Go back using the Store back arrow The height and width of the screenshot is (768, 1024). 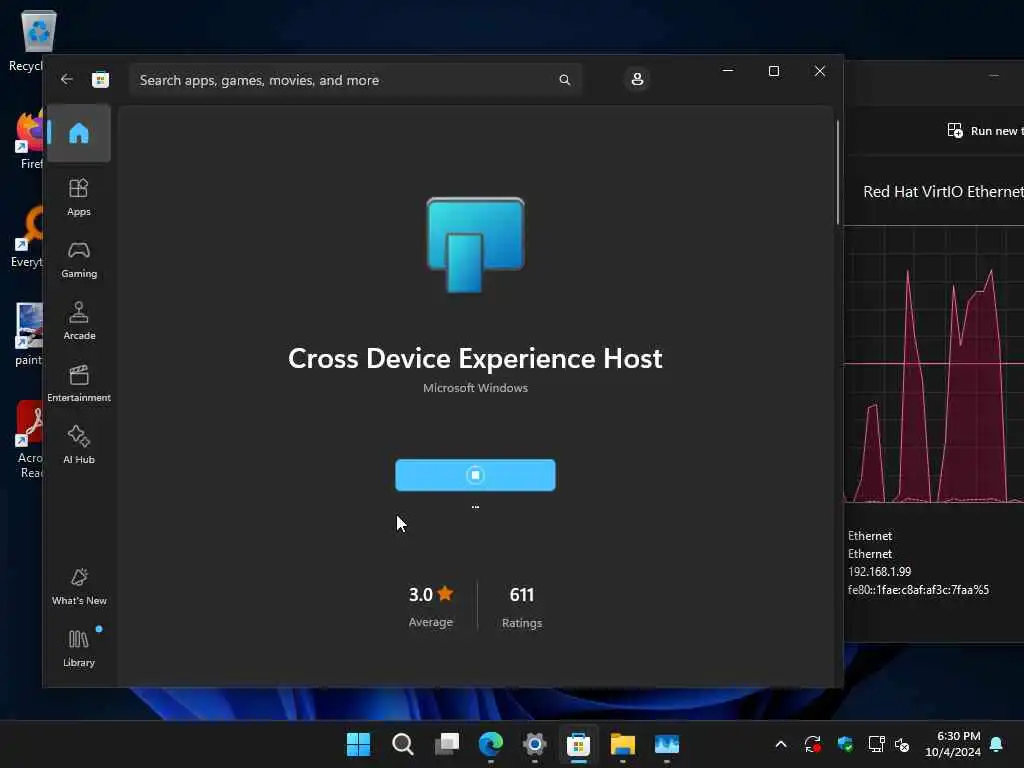click(x=67, y=80)
